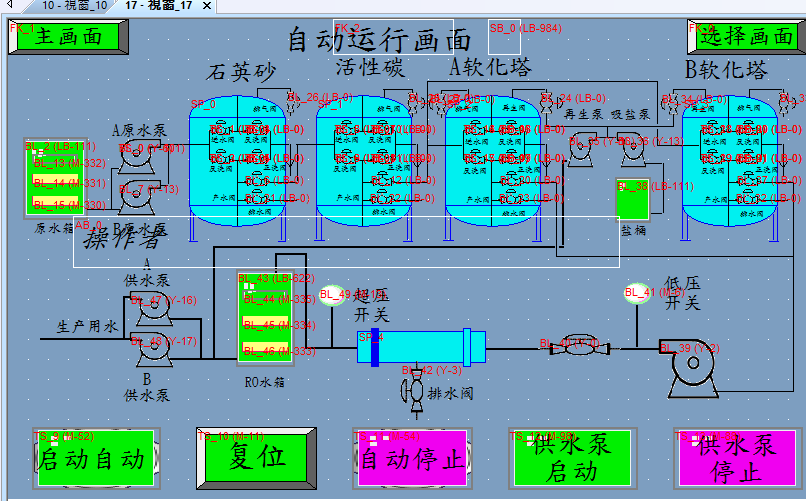Viewport: 806px width, 501px height.
Task: Click the 复位 reset button
Action: pos(257,458)
